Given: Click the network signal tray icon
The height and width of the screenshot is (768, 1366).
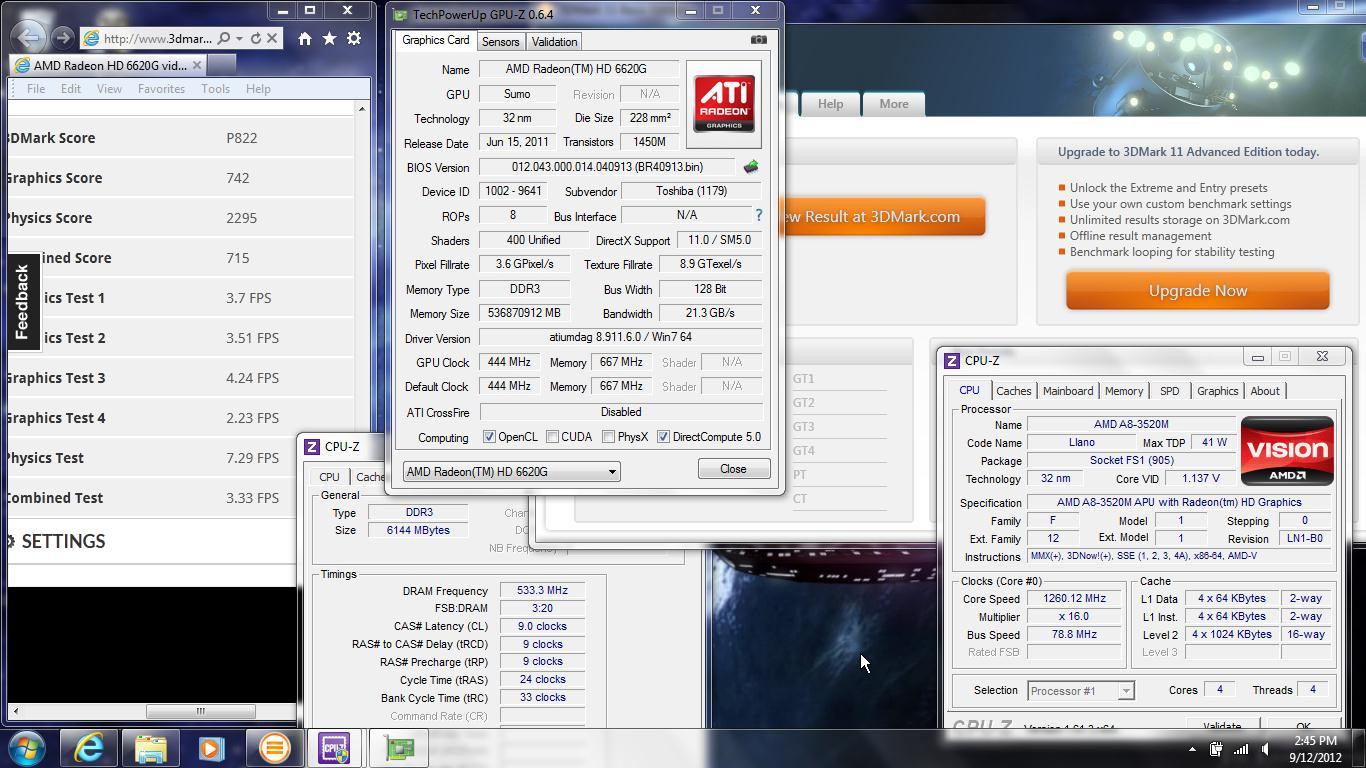Looking at the screenshot, I should [1241, 749].
